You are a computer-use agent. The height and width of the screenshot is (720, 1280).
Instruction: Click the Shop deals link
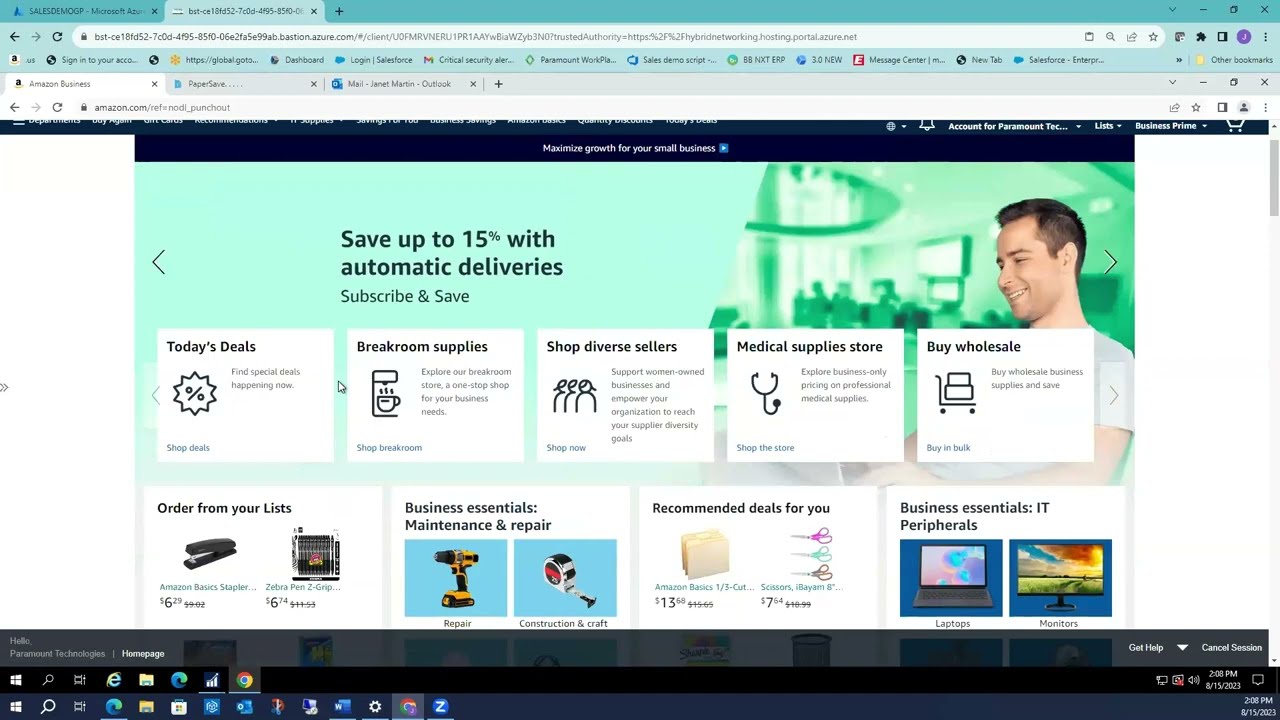pyautogui.click(x=188, y=448)
